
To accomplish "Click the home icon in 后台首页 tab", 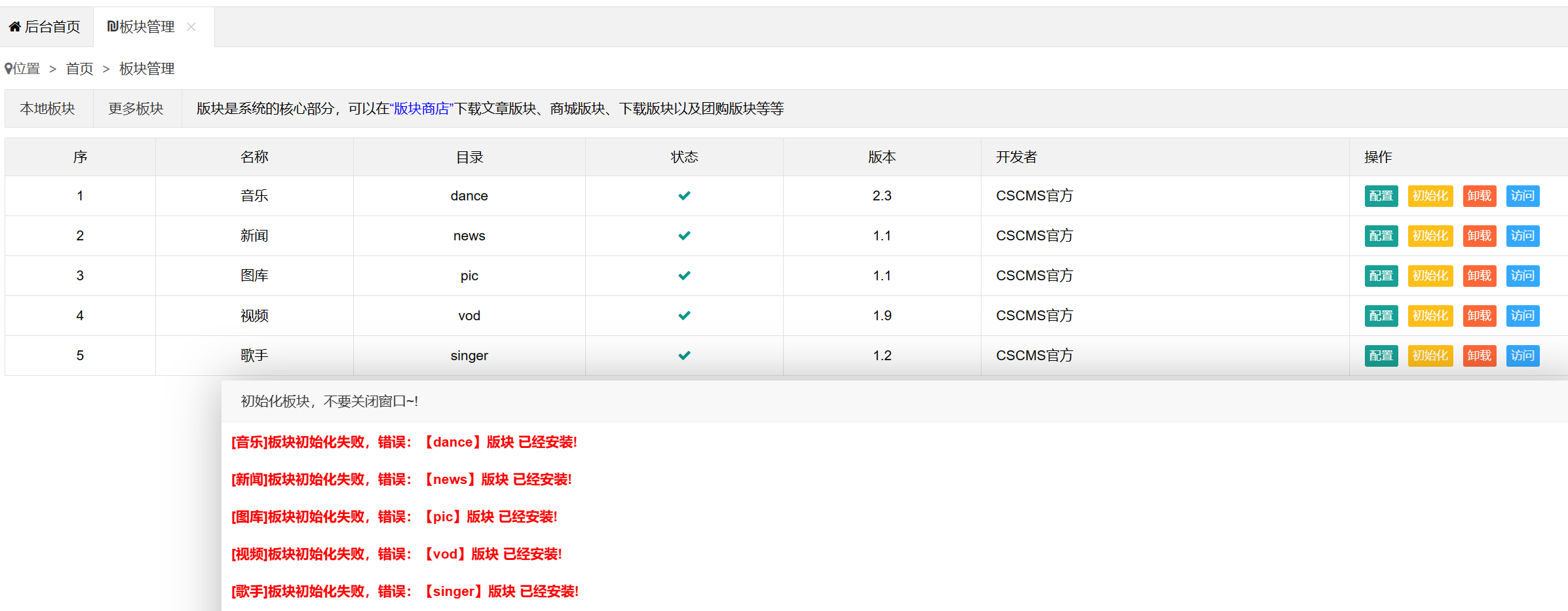I will point(14,27).
